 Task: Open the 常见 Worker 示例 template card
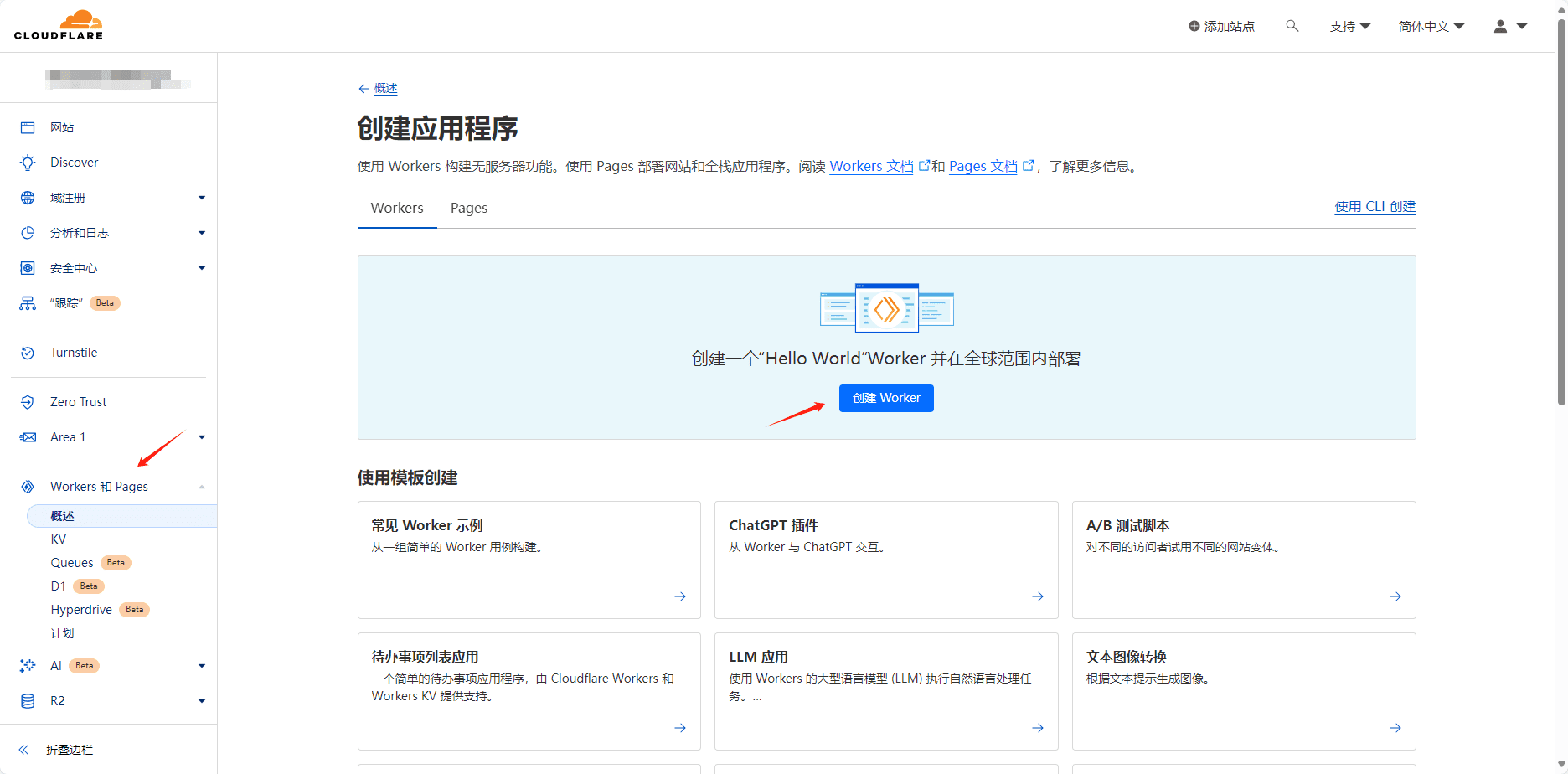coord(529,560)
